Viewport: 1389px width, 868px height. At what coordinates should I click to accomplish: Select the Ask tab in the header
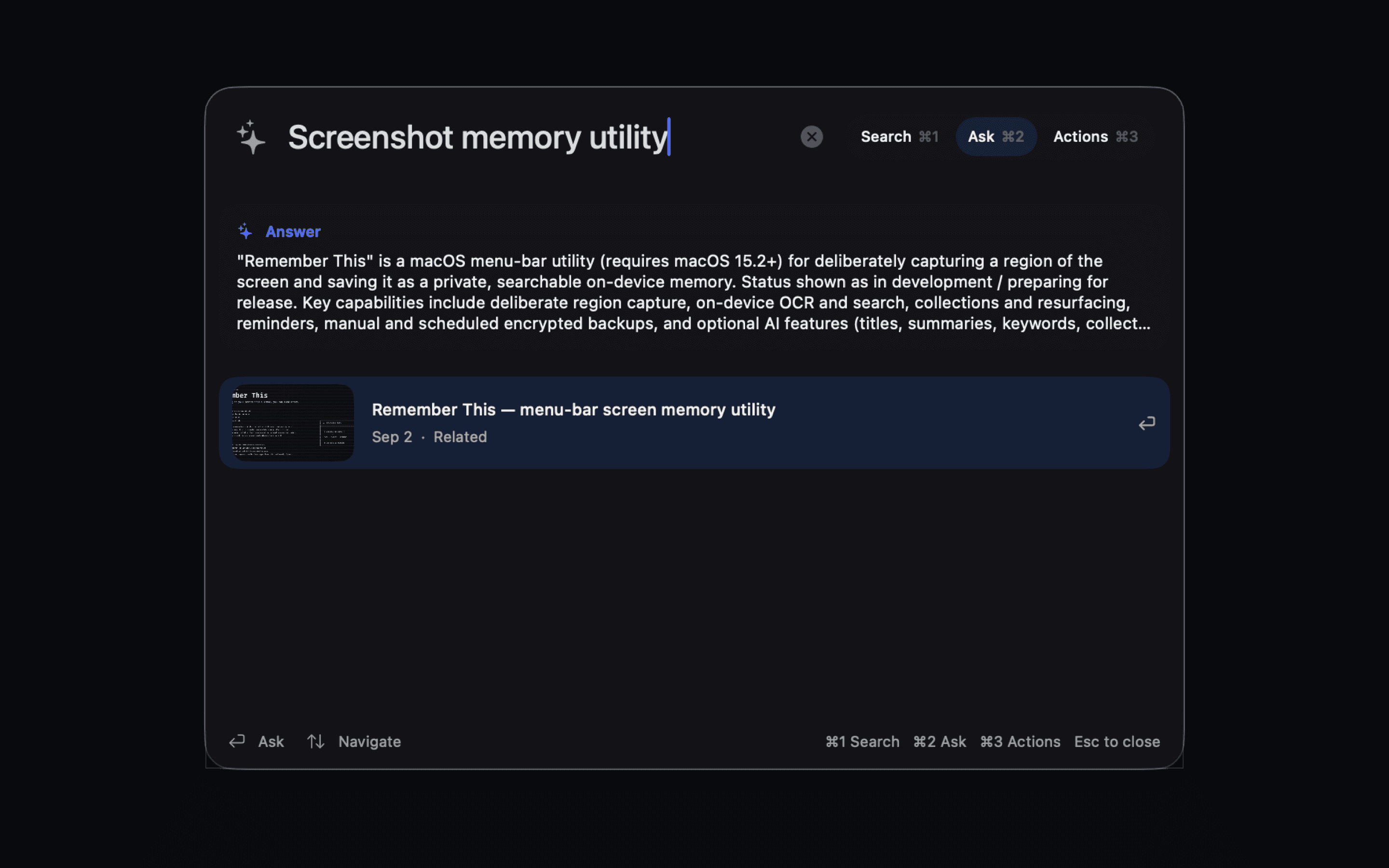pos(996,136)
